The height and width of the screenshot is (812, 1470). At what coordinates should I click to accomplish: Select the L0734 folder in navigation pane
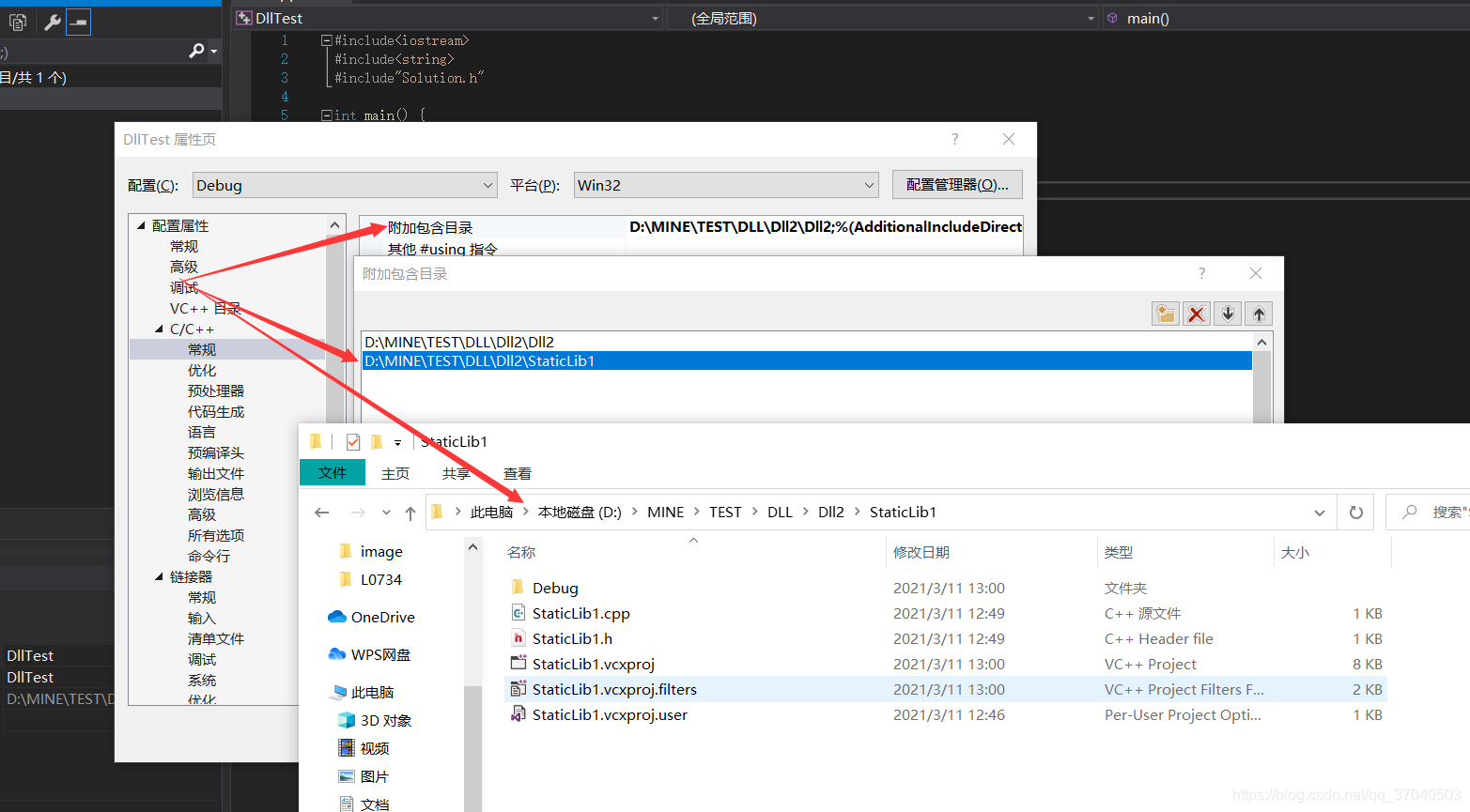[370, 579]
